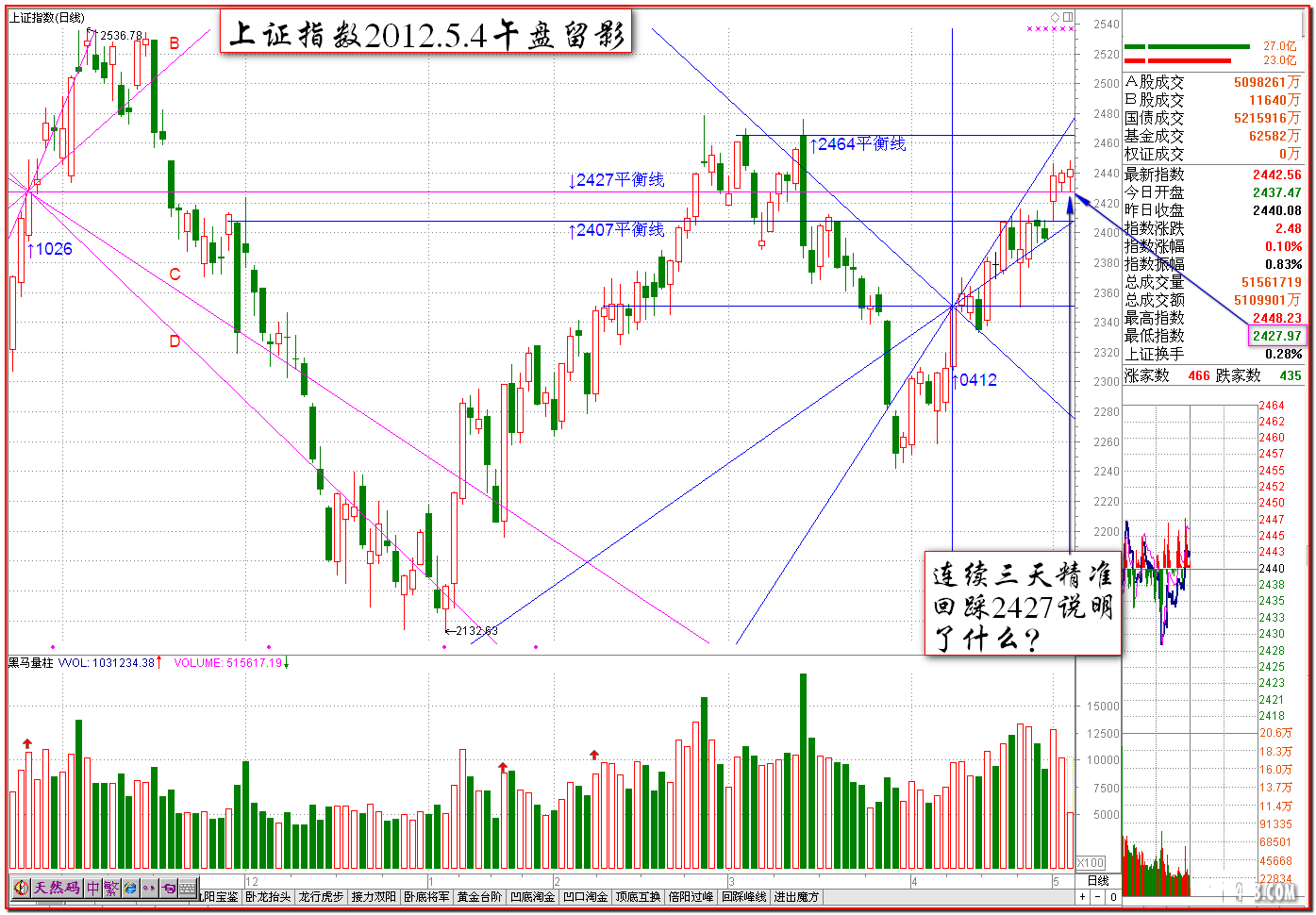Select the 接力双阳 indicator tab
The height and width of the screenshot is (915, 1316).
[x=374, y=896]
